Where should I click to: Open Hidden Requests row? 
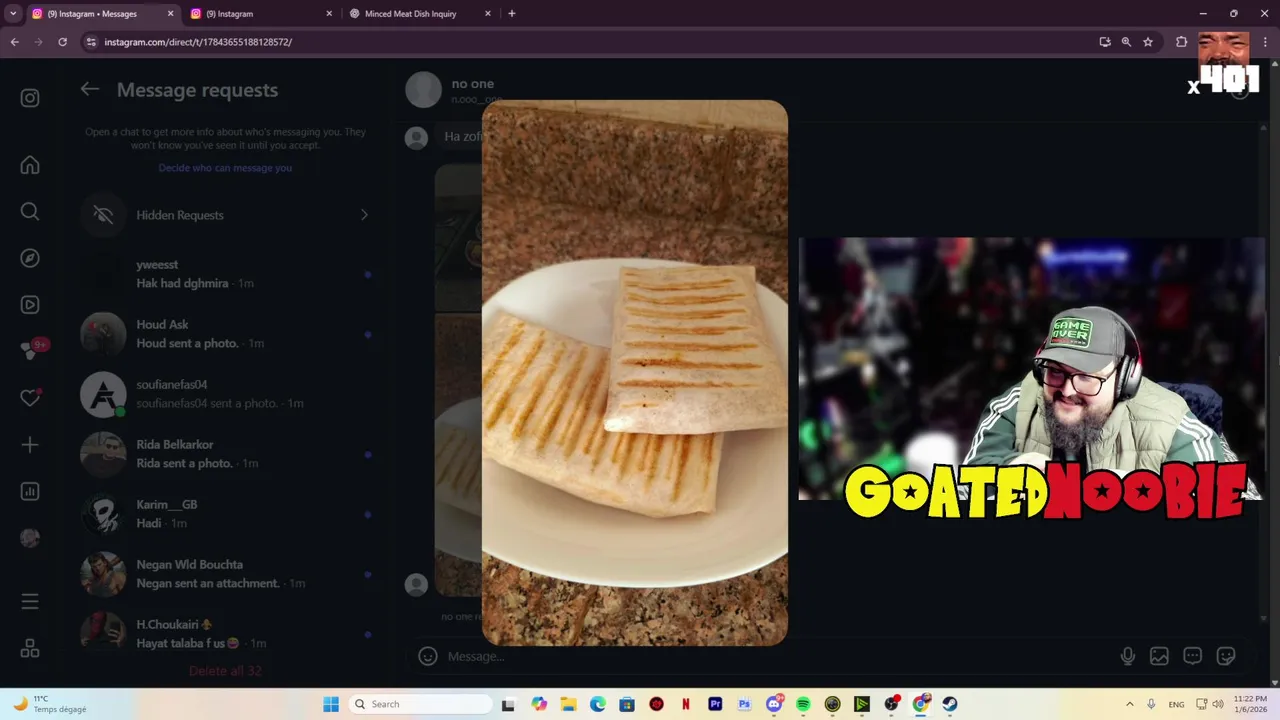pyautogui.click(x=226, y=215)
